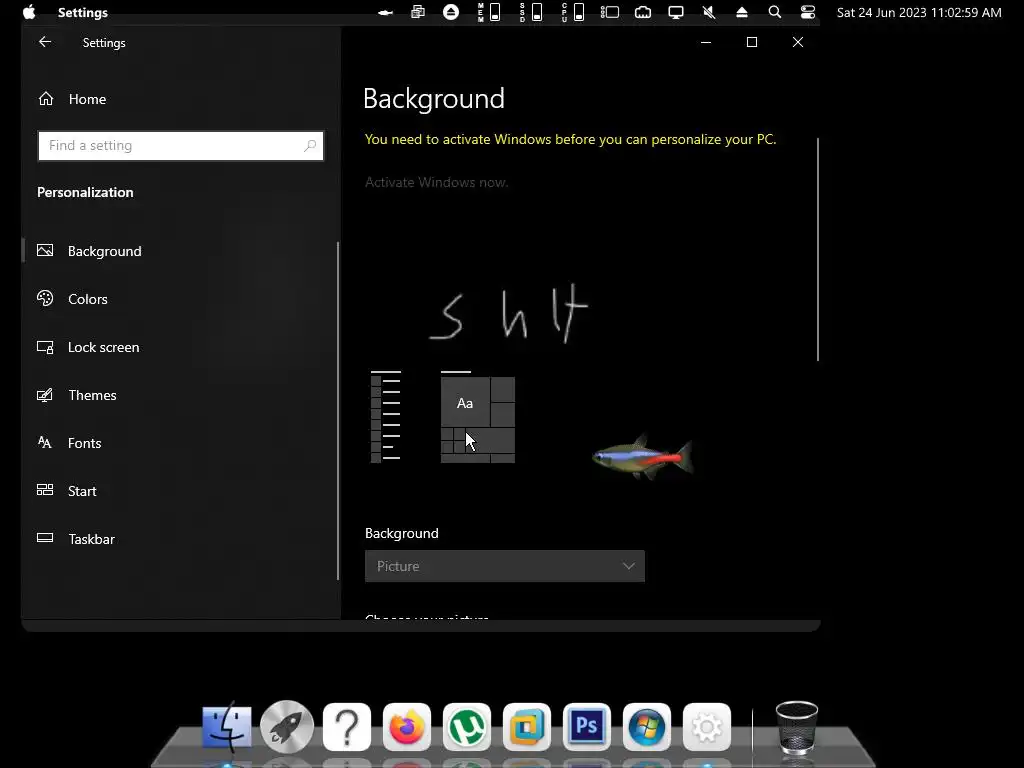Open the Windows logo app in dock
Viewport: 1024px width, 768px height.
(647, 727)
